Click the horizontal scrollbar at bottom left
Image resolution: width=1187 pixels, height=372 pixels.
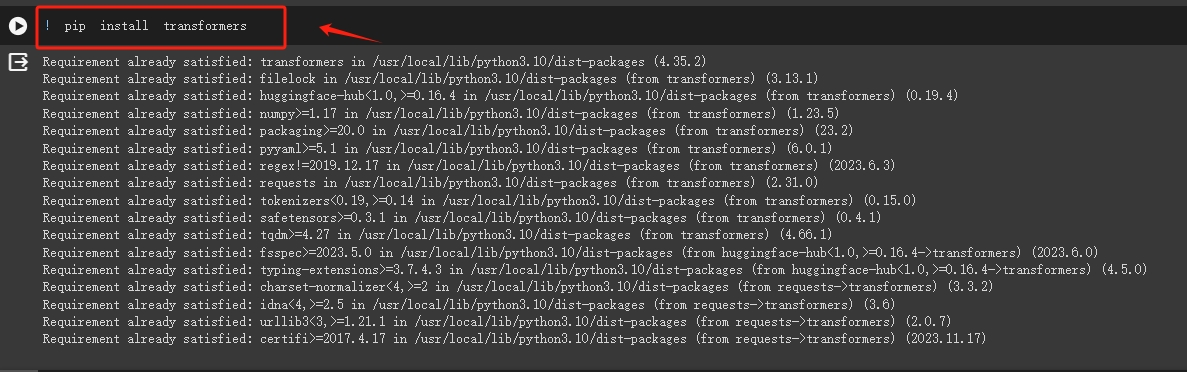[19, 370]
